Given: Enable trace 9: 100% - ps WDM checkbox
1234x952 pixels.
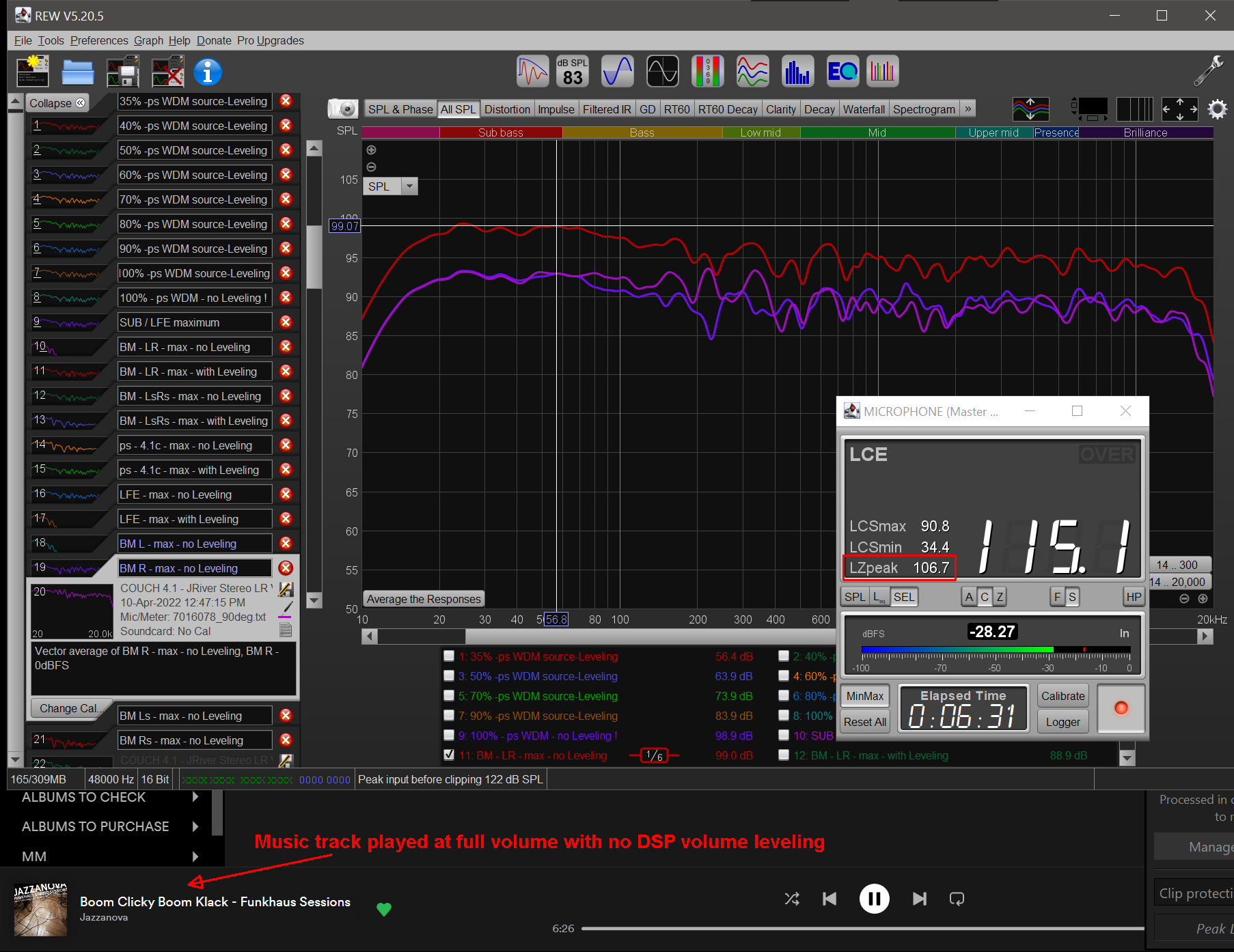Looking at the screenshot, I should coord(449,735).
